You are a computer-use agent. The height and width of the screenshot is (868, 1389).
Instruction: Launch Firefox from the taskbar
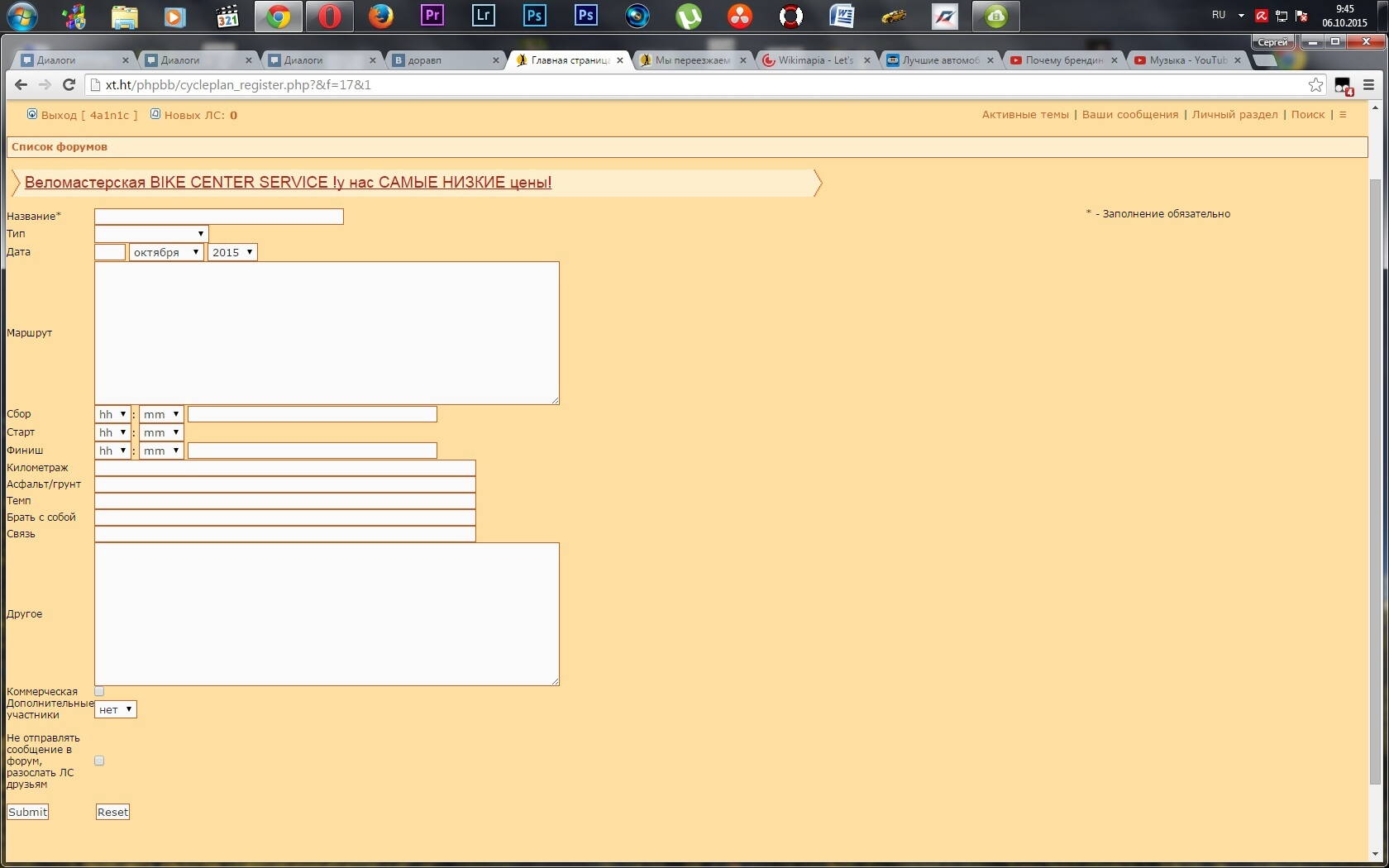click(x=380, y=16)
